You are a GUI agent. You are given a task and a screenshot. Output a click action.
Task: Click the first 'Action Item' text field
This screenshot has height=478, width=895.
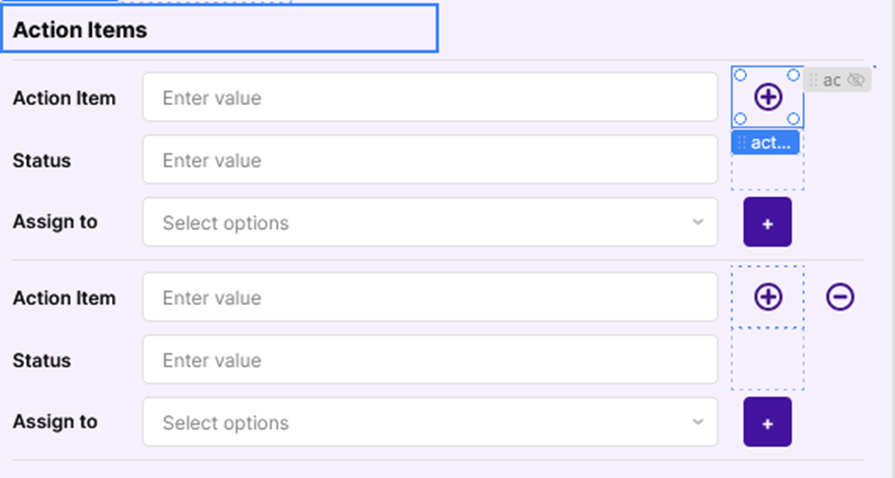(430, 98)
